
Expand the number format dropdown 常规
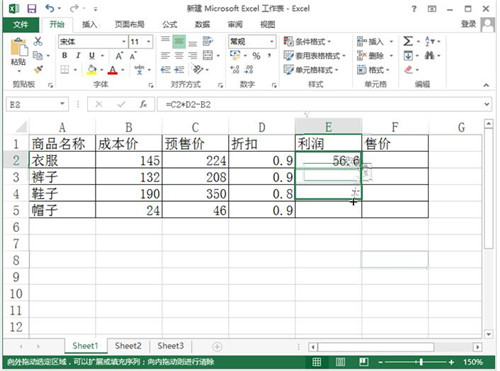point(272,42)
